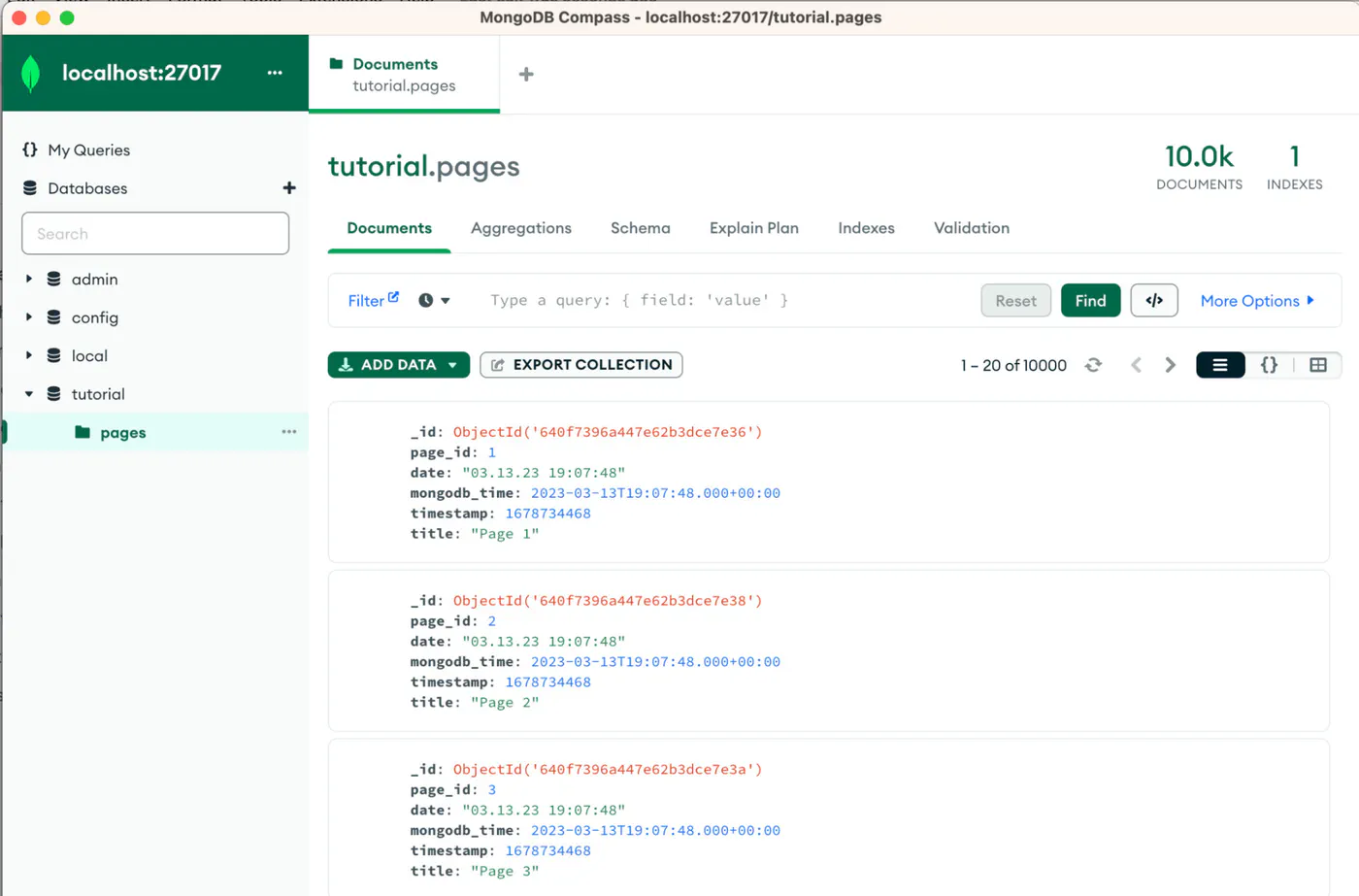
Task: Collapse the tutorial database
Action: tap(29, 394)
